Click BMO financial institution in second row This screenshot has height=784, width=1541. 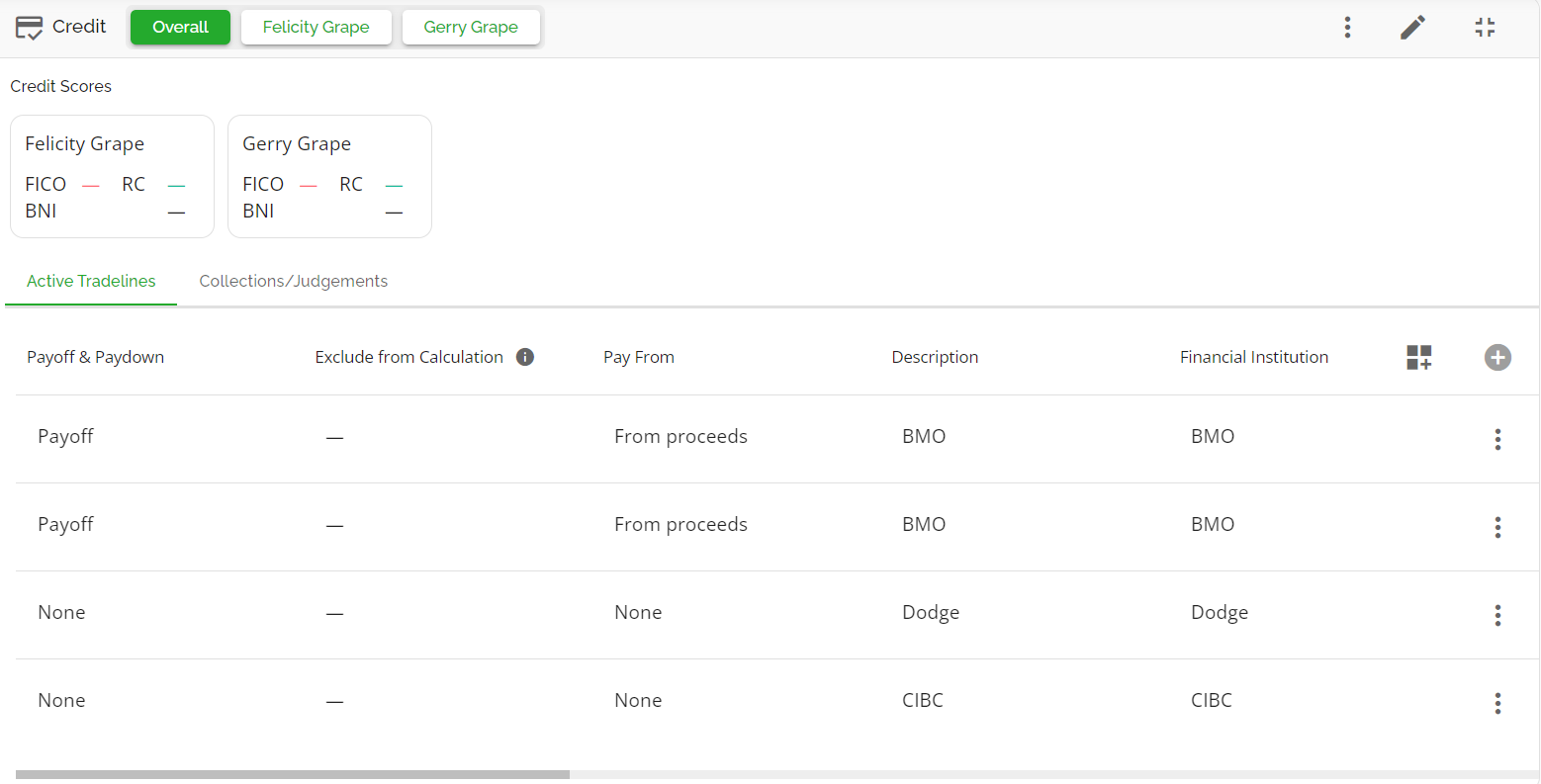point(1213,524)
